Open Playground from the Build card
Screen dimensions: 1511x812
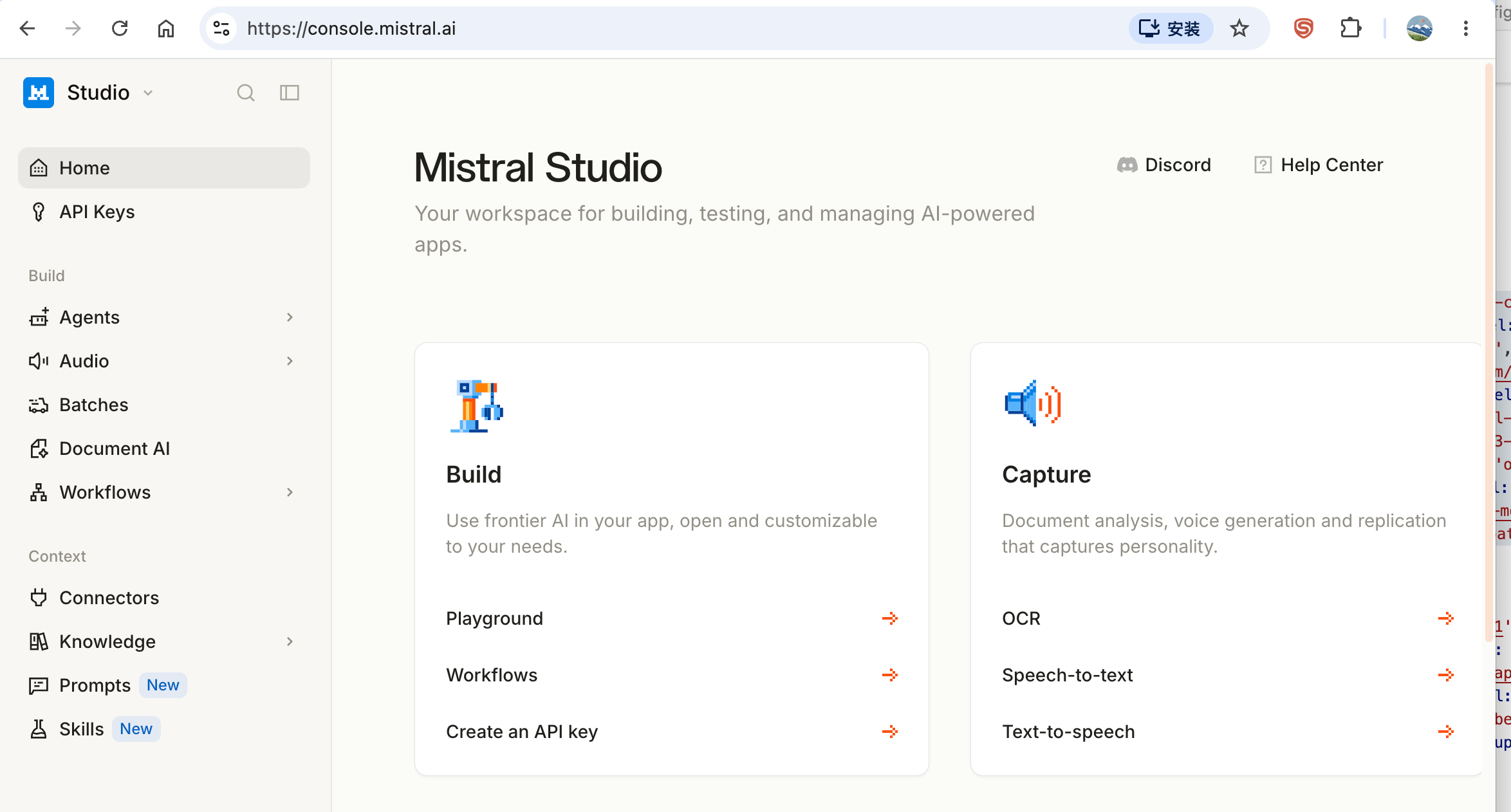click(672, 618)
